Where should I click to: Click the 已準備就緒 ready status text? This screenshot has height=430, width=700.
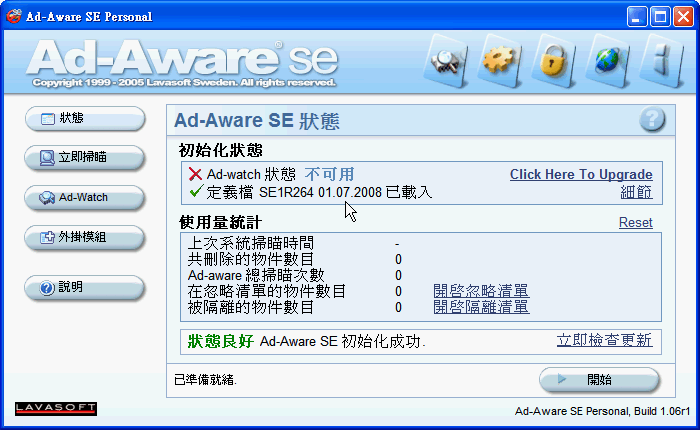(x=205, y=380)
